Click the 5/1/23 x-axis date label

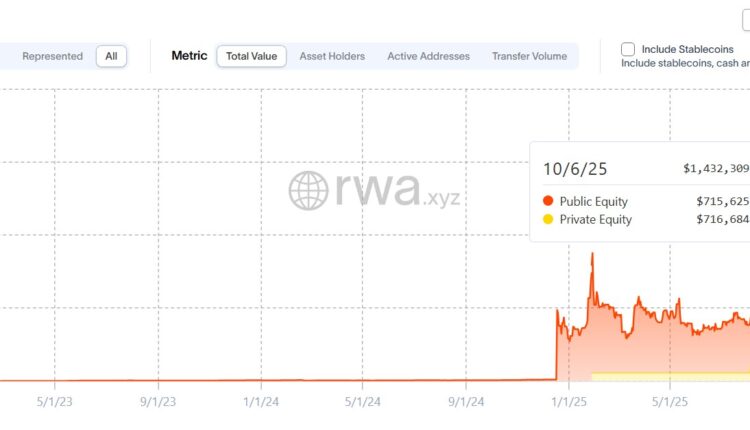(52, 401)
